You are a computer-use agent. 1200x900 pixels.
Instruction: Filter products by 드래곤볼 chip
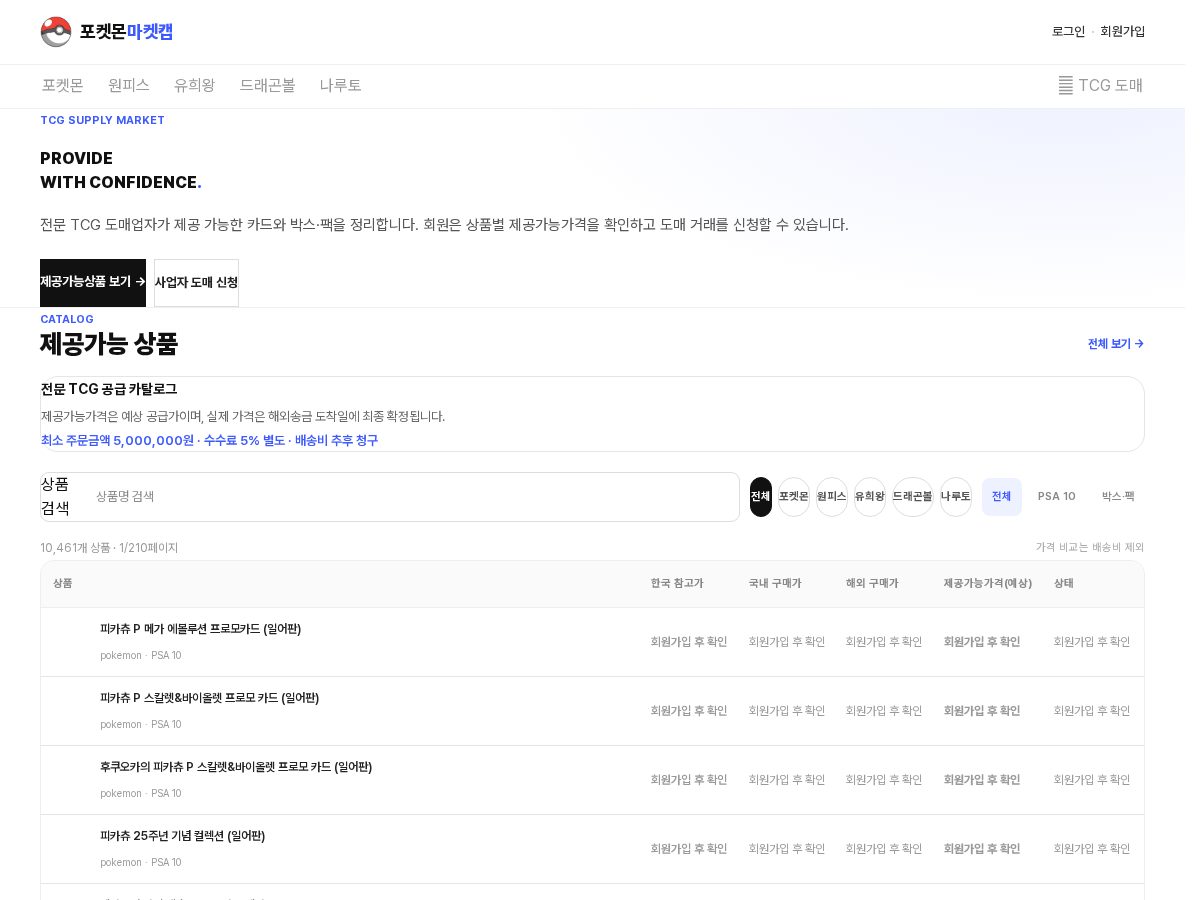[x=913, y=497]
